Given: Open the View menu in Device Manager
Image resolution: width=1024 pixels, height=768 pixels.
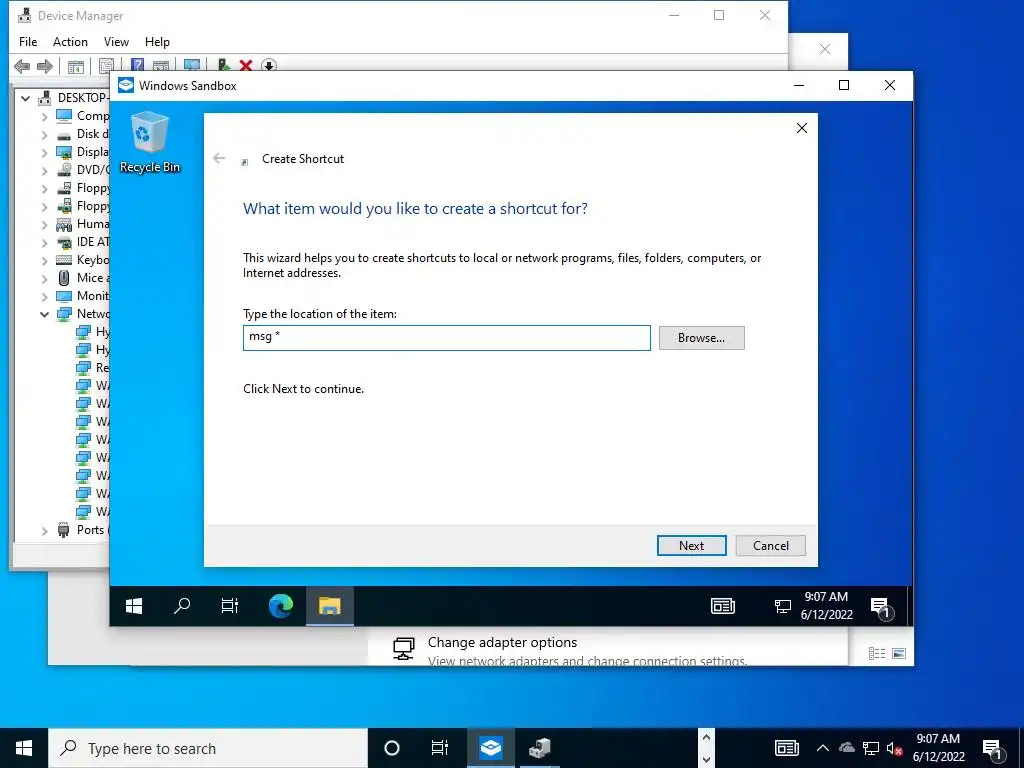Looking at the screenshot, I should pyautogui.click(x=116, y=42).
